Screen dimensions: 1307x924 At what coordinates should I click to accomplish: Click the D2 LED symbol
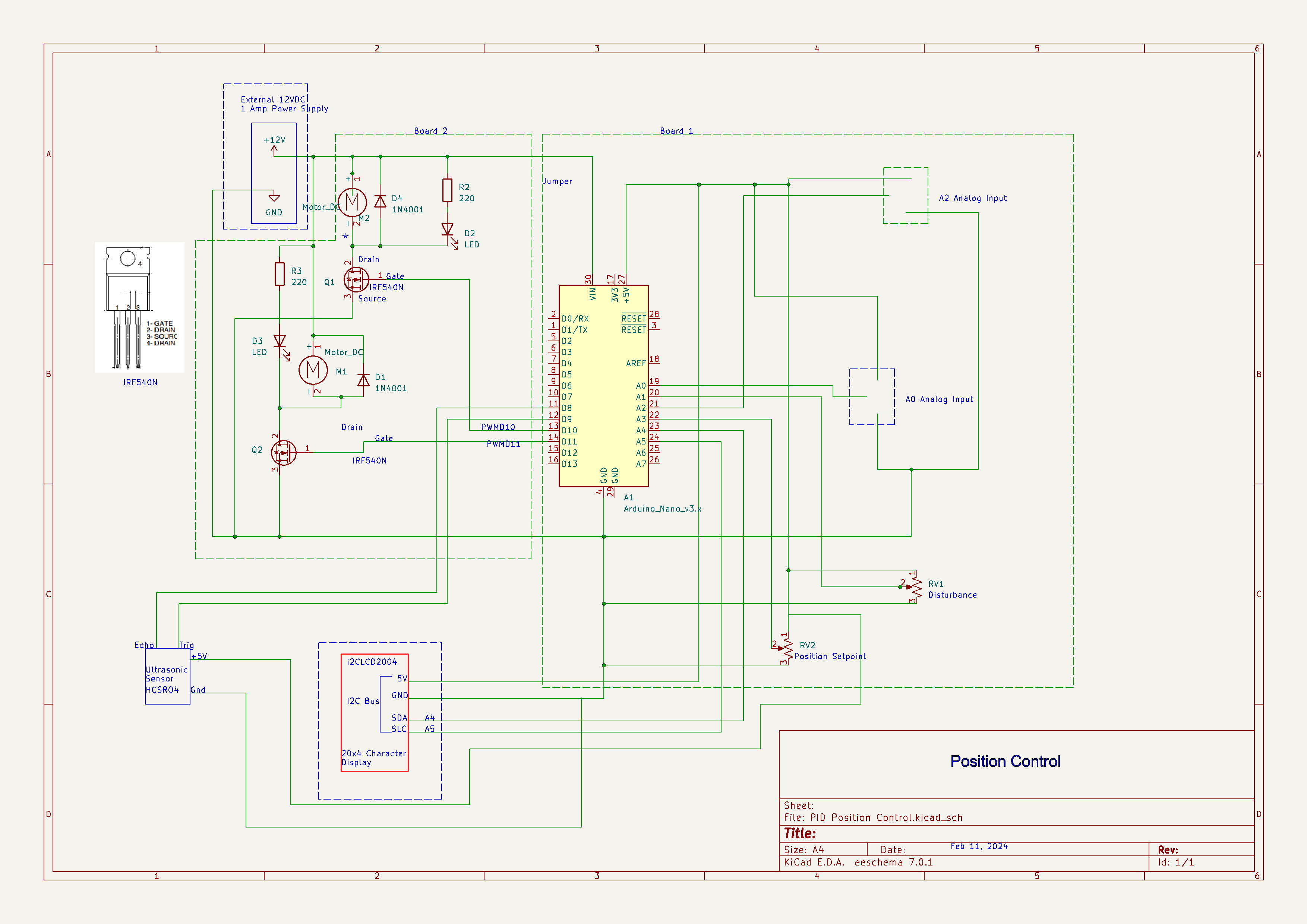pos(448,229)
